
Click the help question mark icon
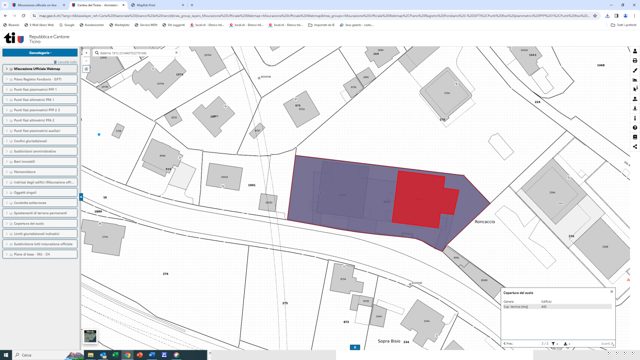point(635,128)
